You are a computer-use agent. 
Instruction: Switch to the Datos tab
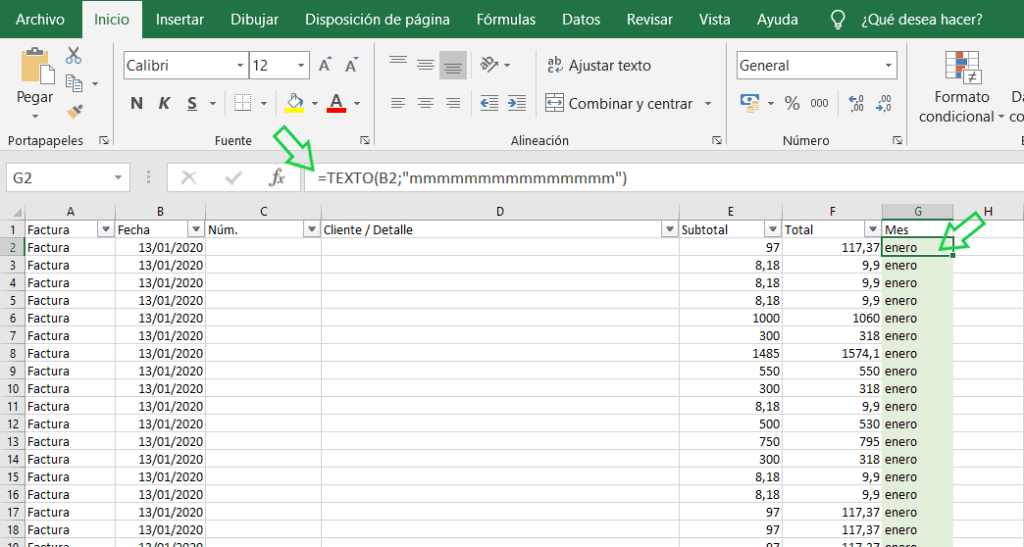point(581,20)
